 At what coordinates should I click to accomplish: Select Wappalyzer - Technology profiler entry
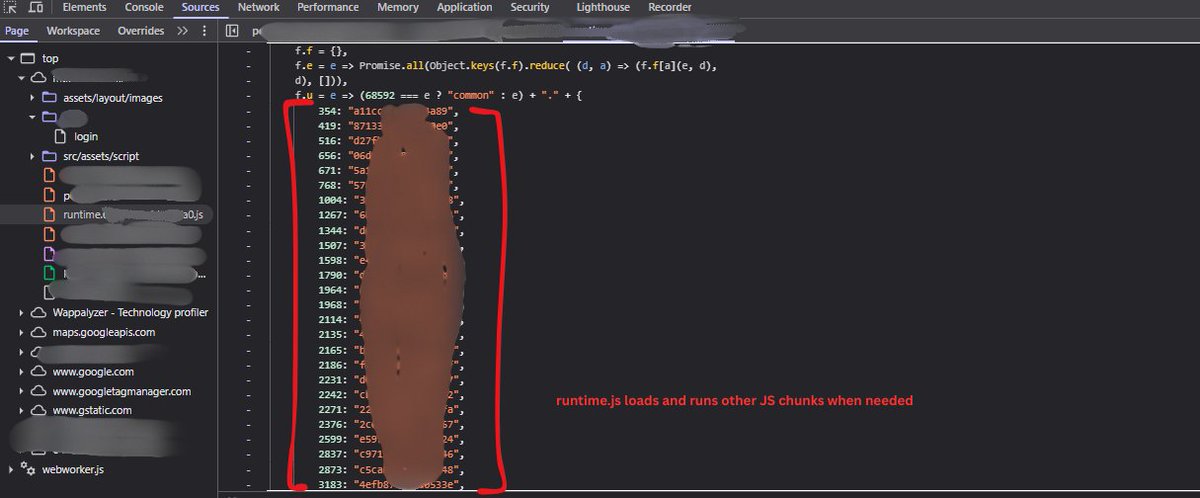130,312
